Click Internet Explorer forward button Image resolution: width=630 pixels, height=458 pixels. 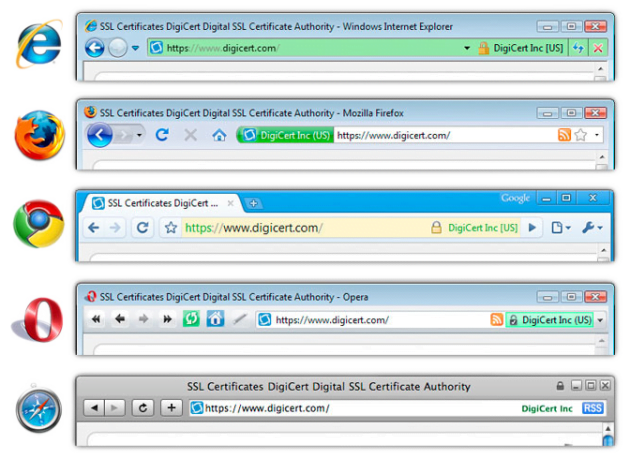[x=118, y=48]
